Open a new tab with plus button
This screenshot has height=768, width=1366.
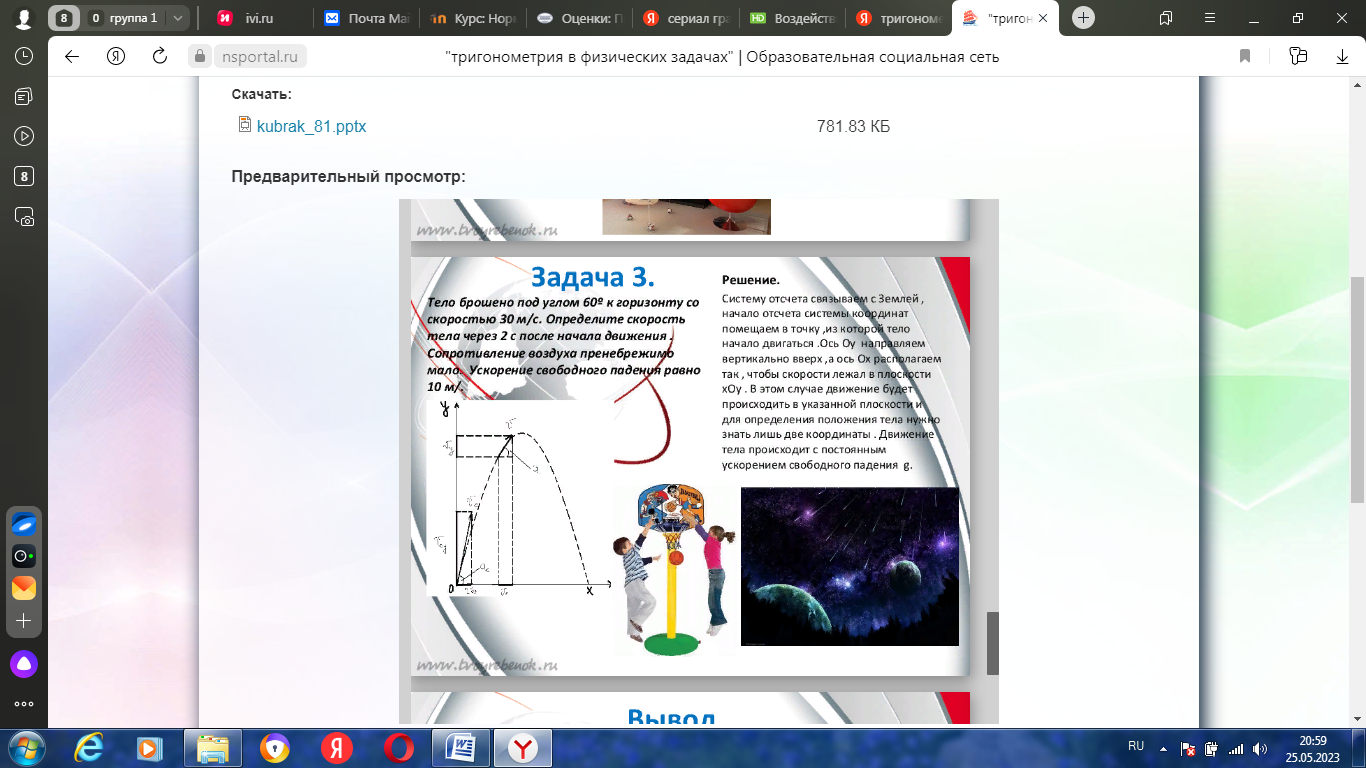coord(1084,18)
